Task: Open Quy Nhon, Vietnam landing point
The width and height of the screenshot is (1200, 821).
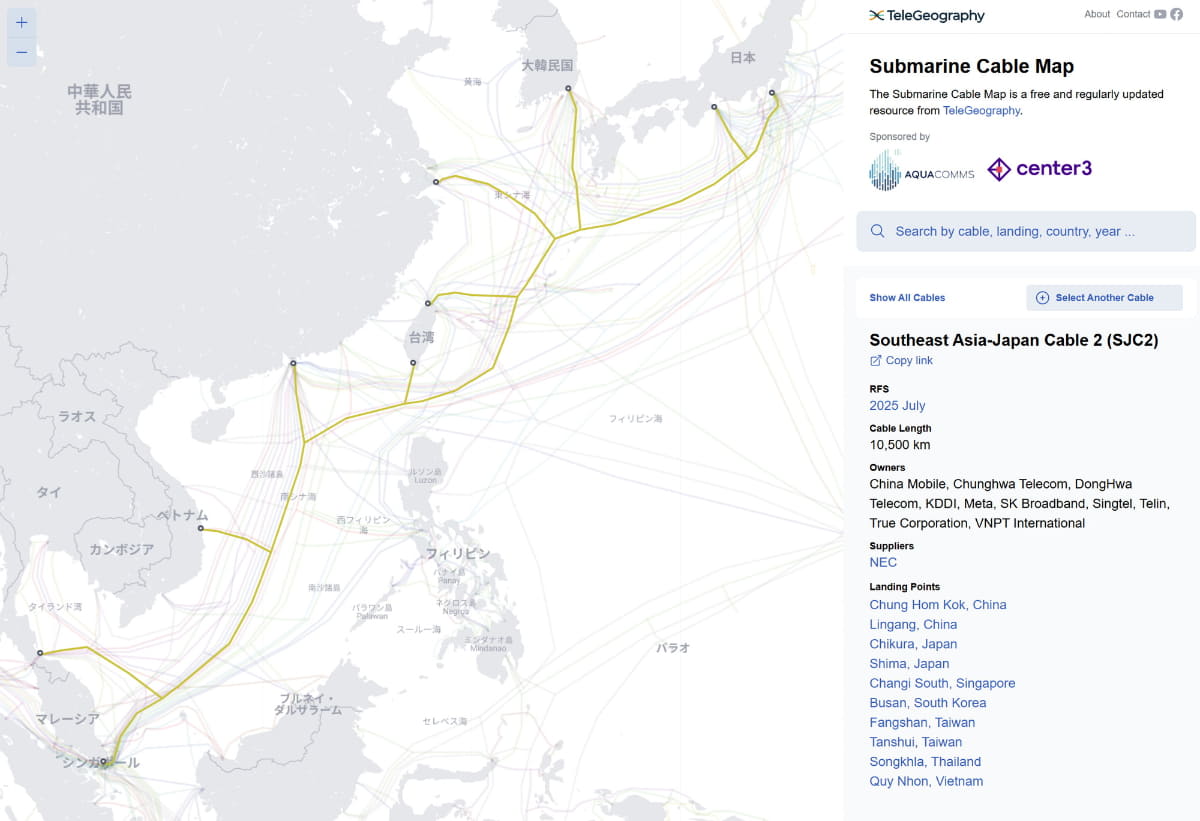Action: (x=926, y=781)
